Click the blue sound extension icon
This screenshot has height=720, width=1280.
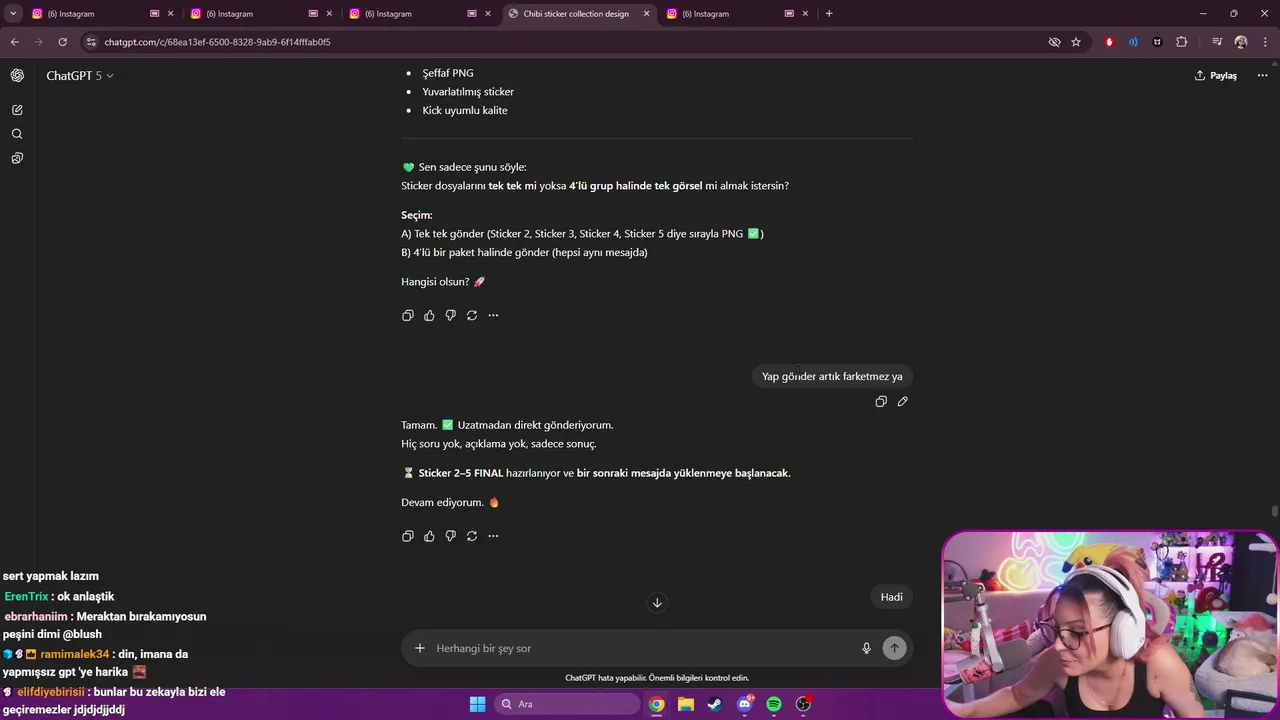pyautogui.click(x=1133, y=42)
